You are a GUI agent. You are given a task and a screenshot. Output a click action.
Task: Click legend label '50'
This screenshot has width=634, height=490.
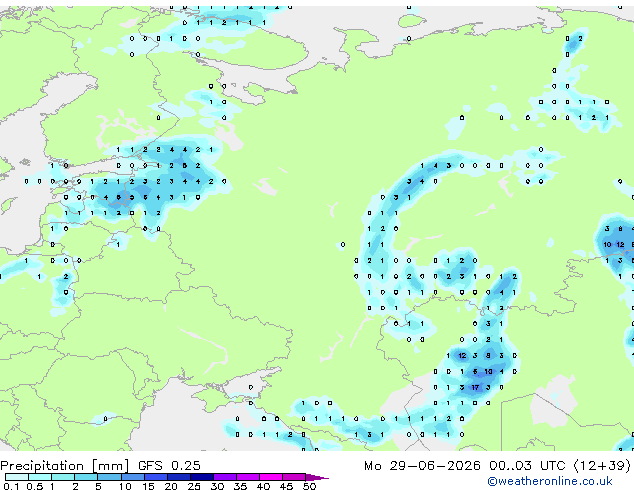point(309,486)
